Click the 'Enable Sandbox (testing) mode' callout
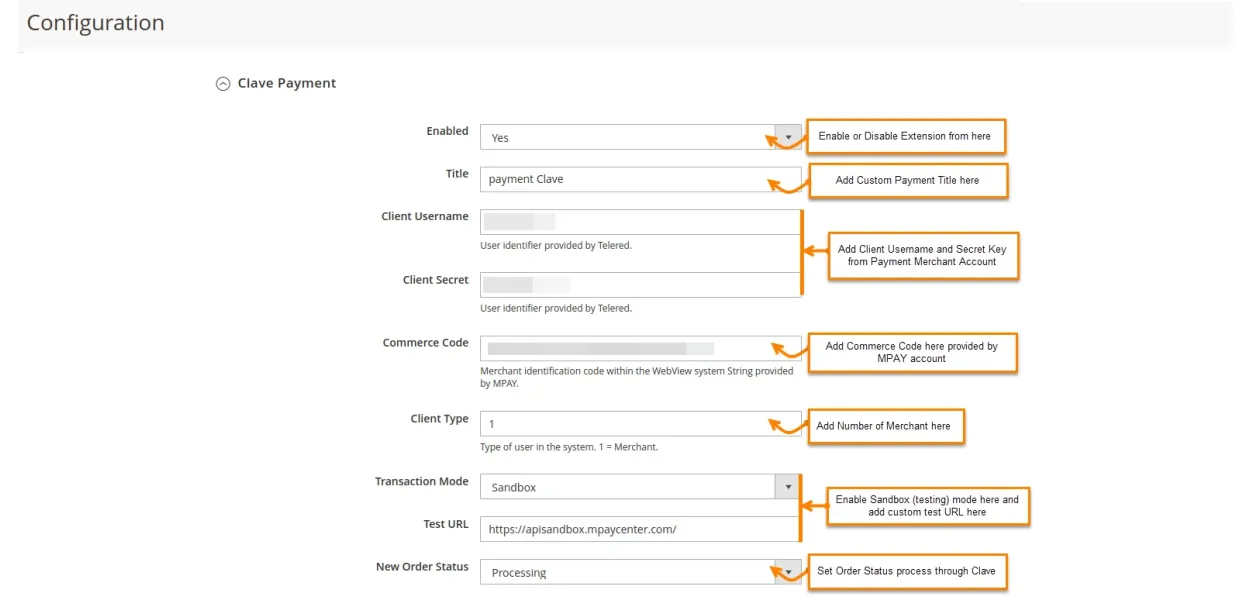The width and height of the screenshot is (1250, 600). click(927, 506)
